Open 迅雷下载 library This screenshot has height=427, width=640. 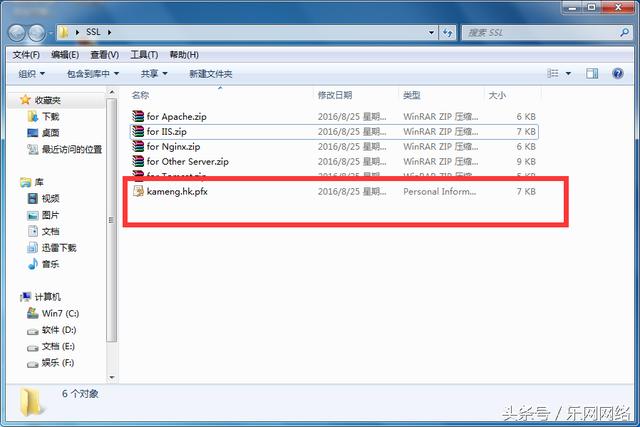[52, 247]
